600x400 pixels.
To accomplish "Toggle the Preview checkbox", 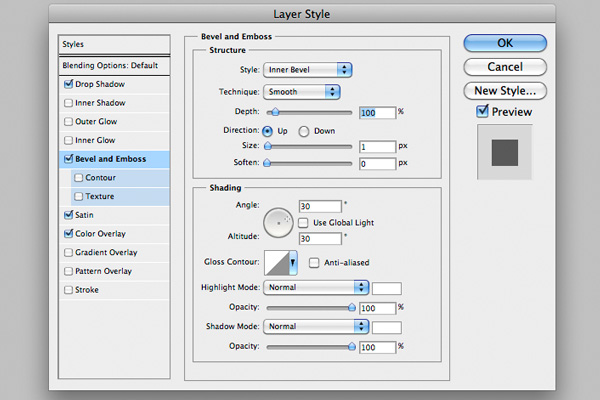I will [482, 112].
